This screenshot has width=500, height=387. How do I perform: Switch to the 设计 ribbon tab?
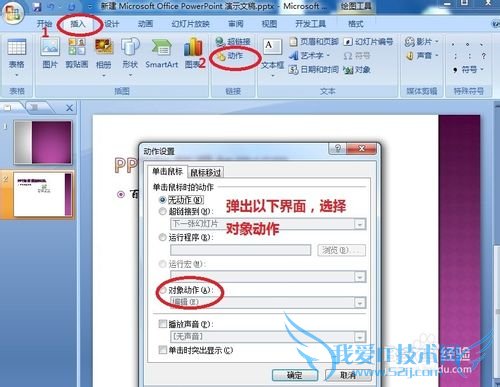coord(112,24)
